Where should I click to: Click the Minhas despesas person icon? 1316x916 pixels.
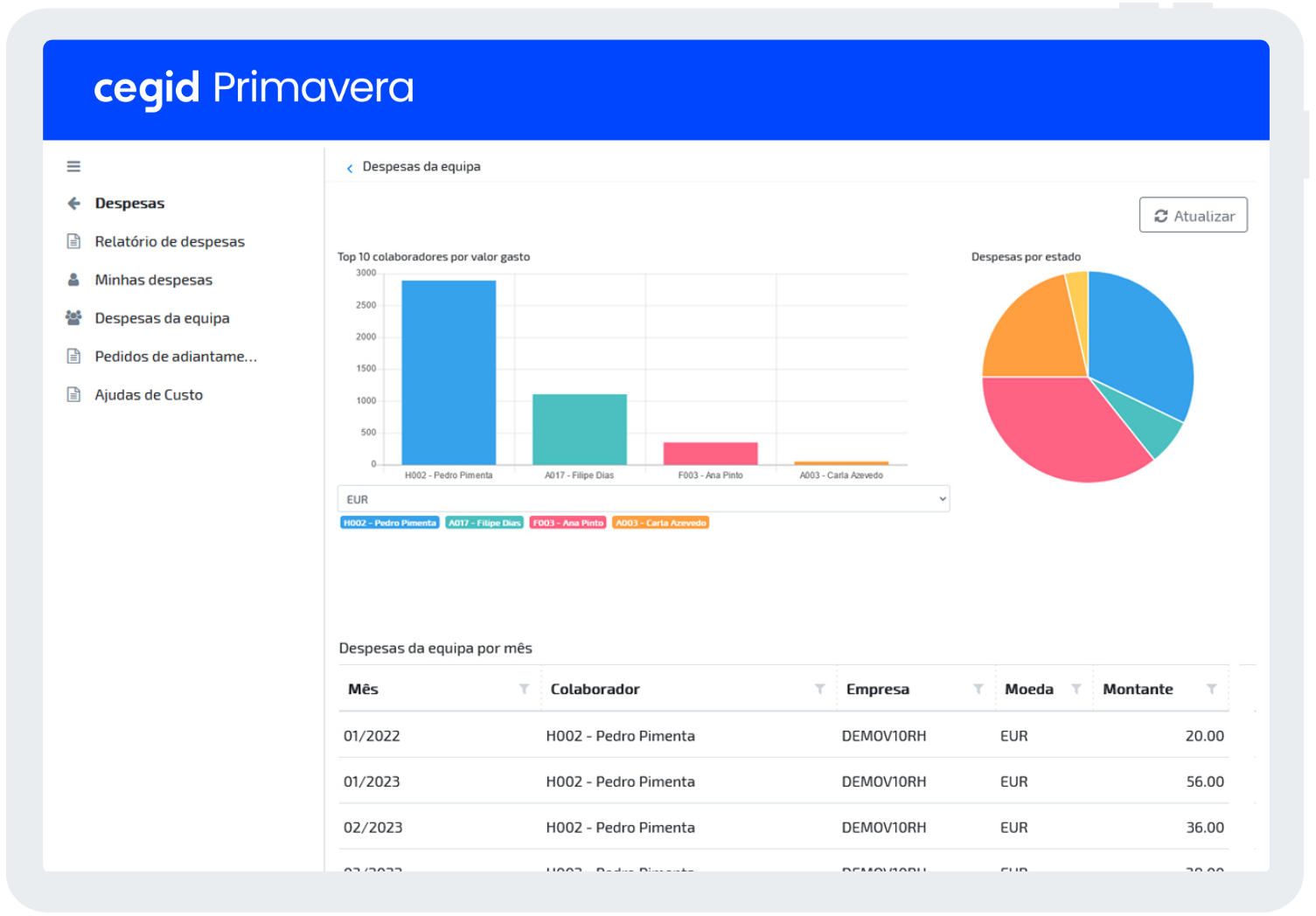[73, 280]
